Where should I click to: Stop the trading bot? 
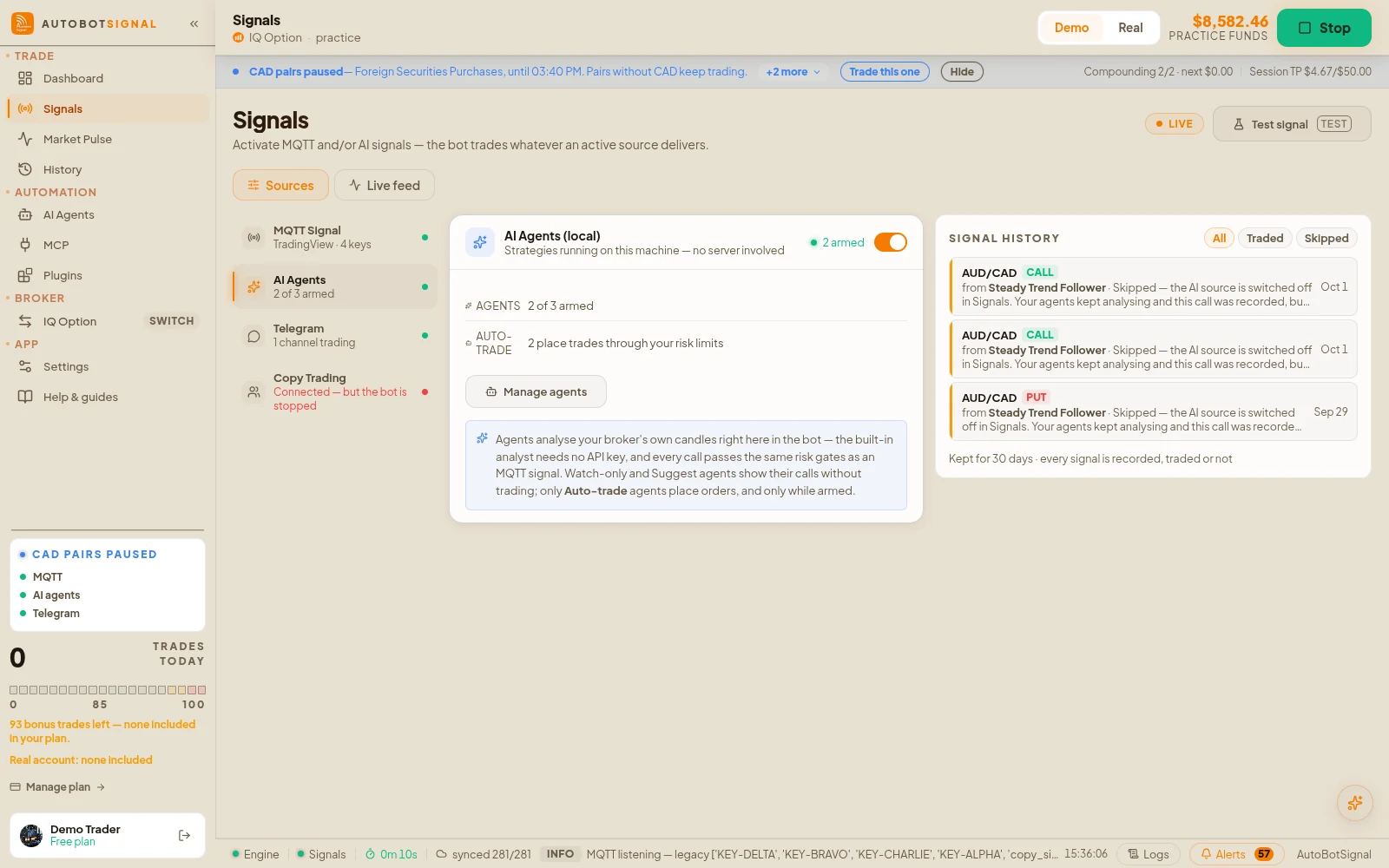tap(1324, 28)
